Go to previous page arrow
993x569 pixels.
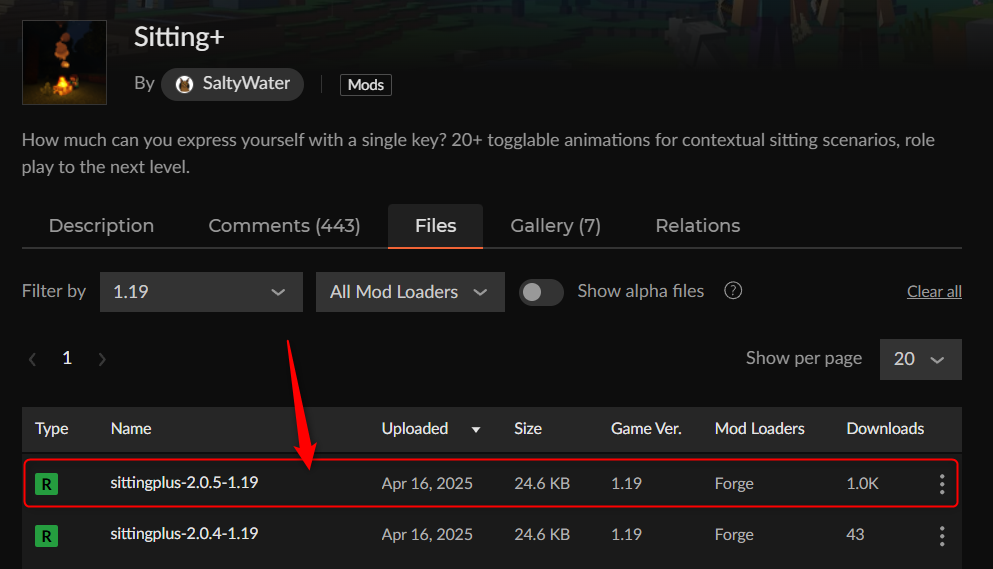[x=33, y=358]
